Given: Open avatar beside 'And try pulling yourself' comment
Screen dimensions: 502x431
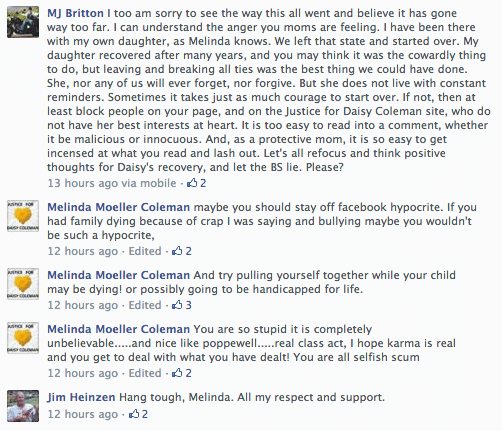Looking at the screenshot, I should tap(23, 284).
